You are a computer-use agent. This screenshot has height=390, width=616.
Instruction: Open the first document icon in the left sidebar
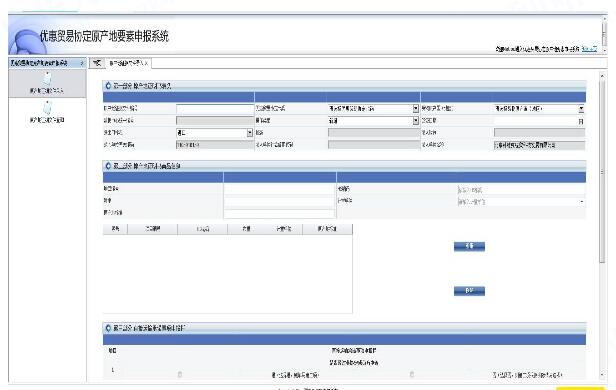[47, 78]
